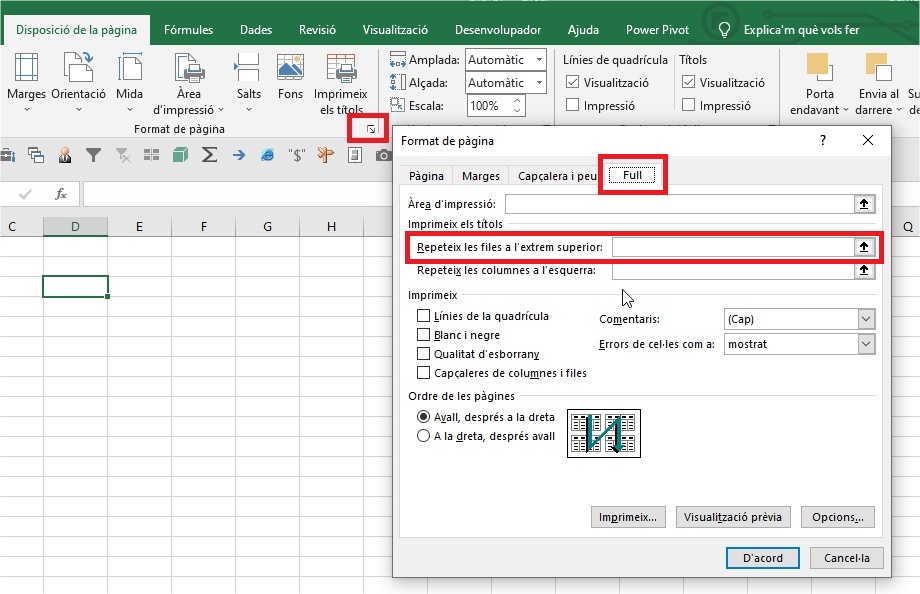
Task: Click Imprimeix els títols button
Action: point(341,83)
